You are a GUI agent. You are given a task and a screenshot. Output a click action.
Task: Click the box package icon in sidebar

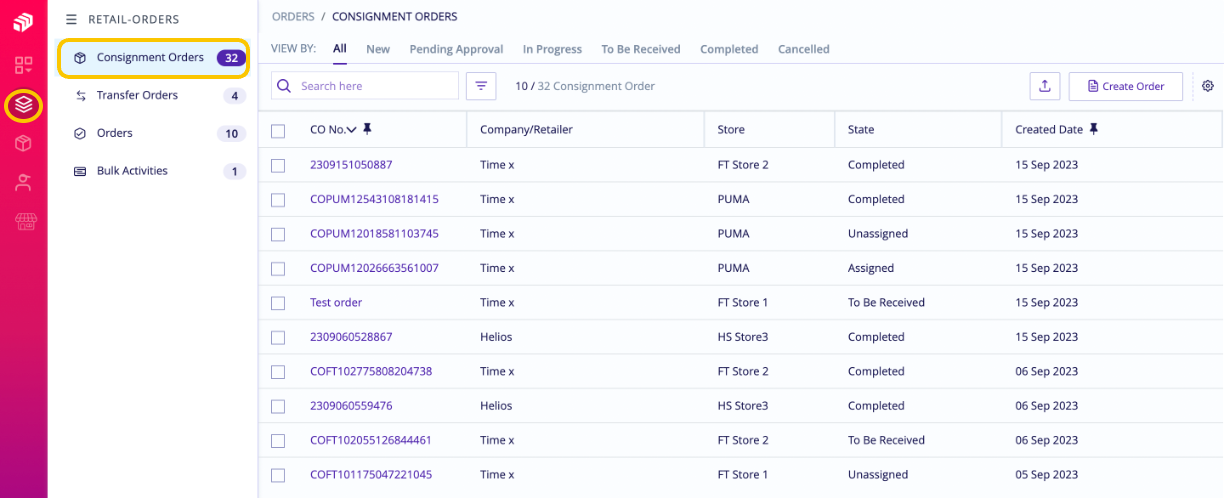(x=23, y=143)
